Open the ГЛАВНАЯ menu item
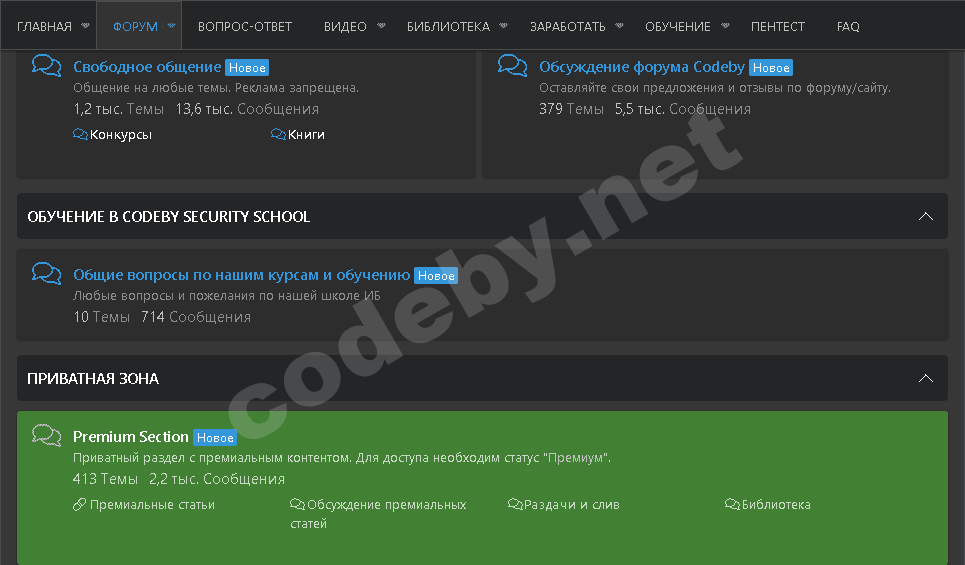Viewport: 965px width, 565px height. 44,26
